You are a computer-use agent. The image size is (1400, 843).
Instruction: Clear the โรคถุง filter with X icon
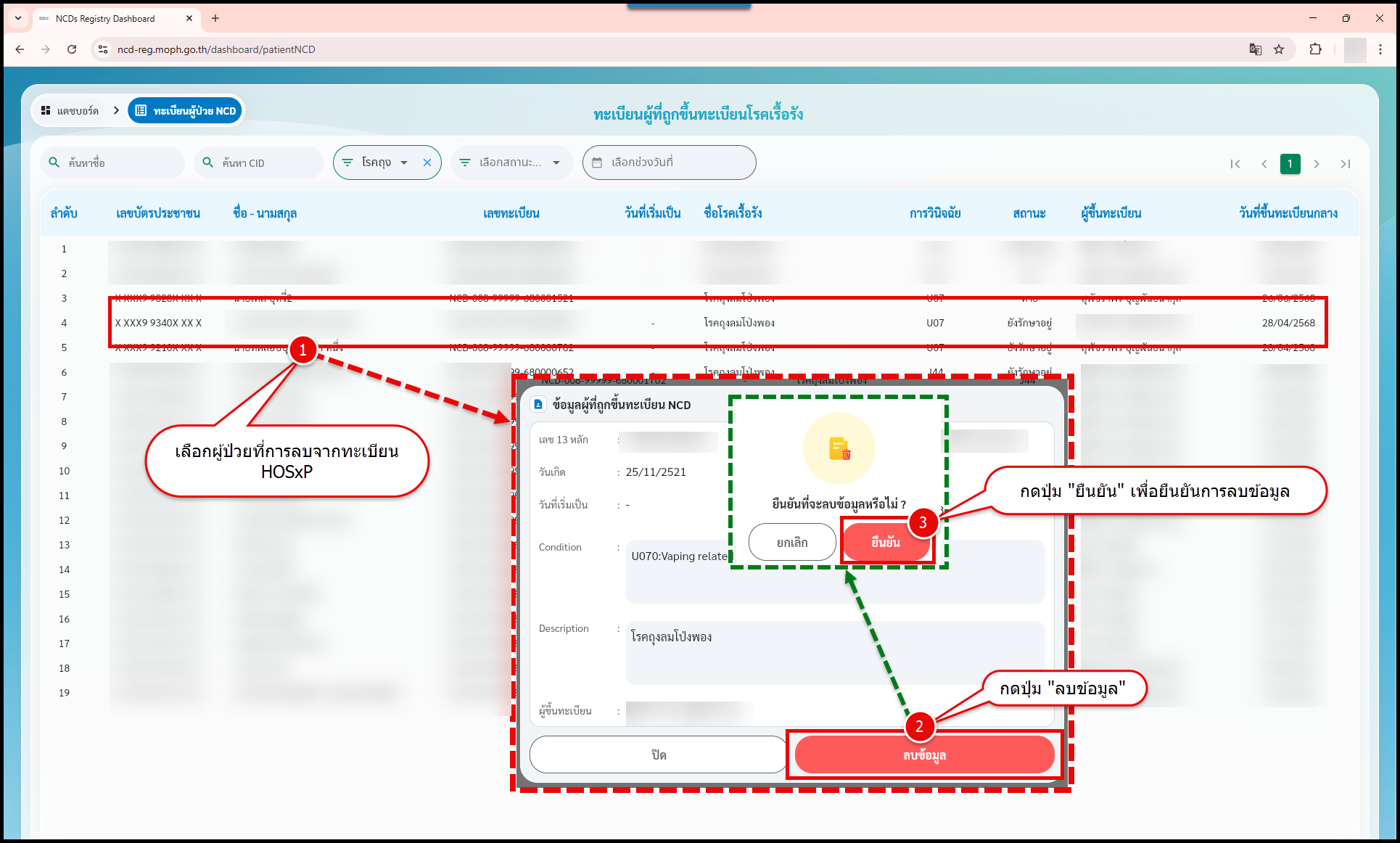[x=427, y=163]
